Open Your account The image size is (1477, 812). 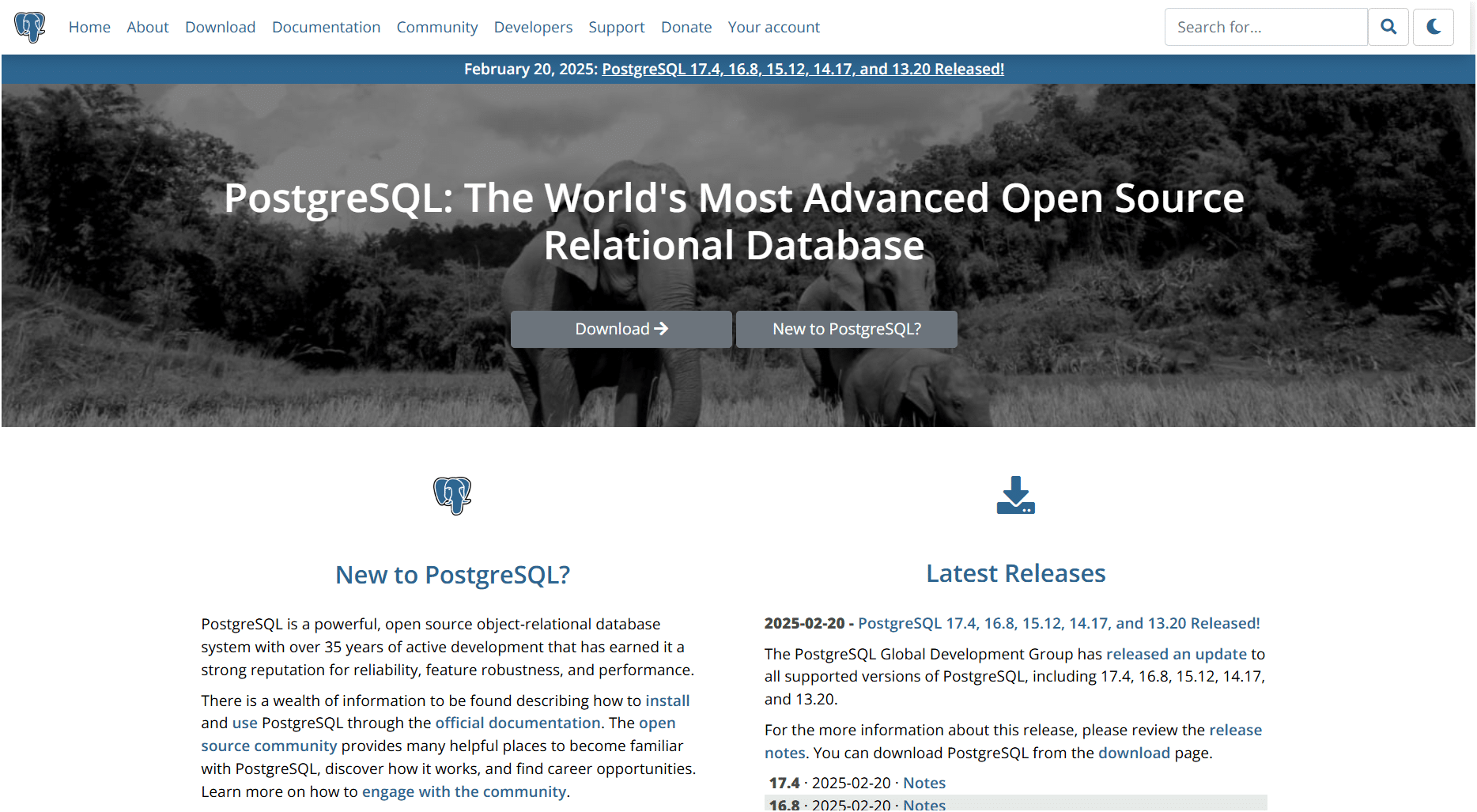click(x=773, y=26)
